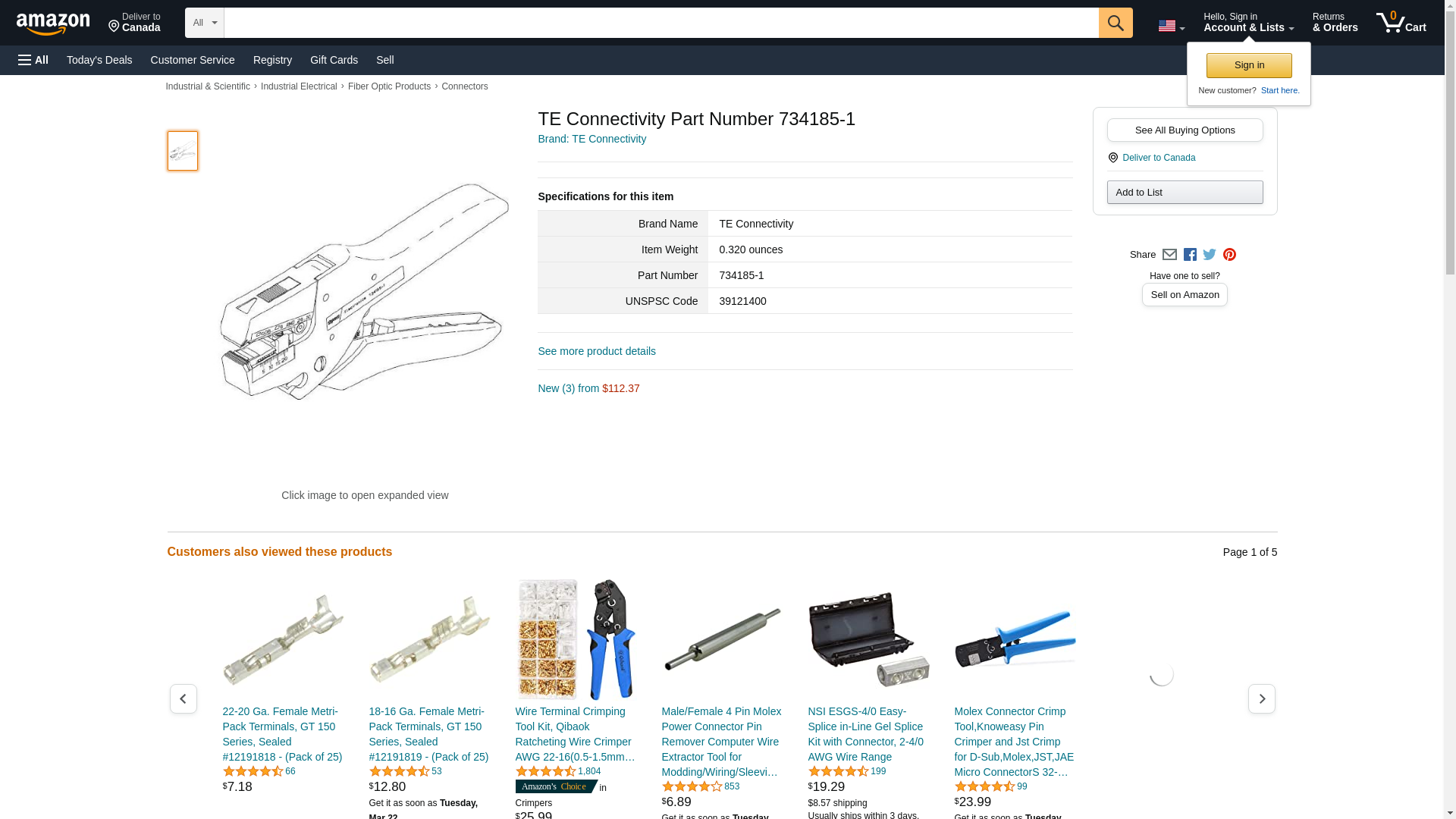This screenshot has width=1456, height=819.
Task: Expand the Add to List dropdown
Action: tap(1185, 192)
